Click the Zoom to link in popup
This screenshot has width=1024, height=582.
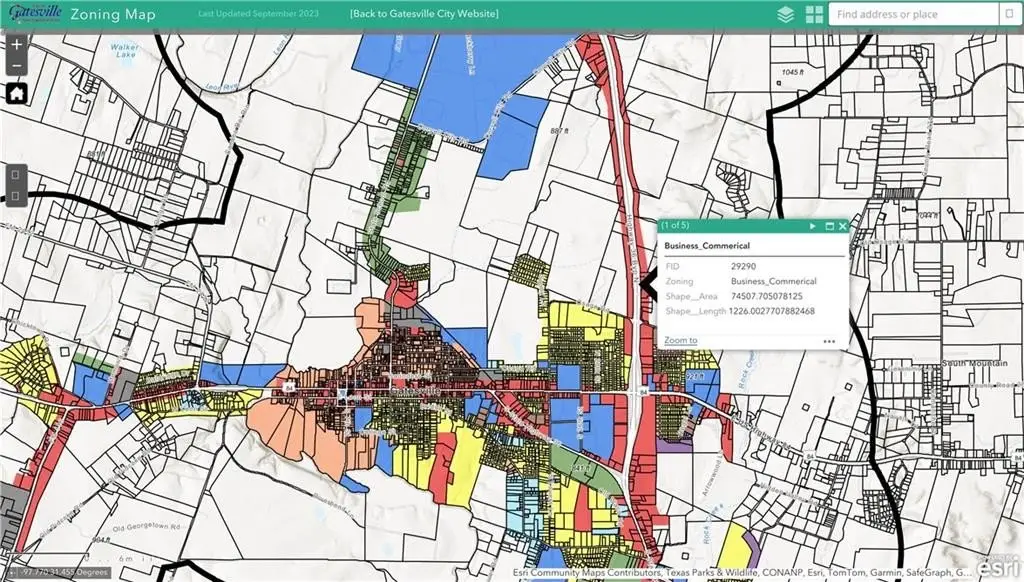point(681,341)
